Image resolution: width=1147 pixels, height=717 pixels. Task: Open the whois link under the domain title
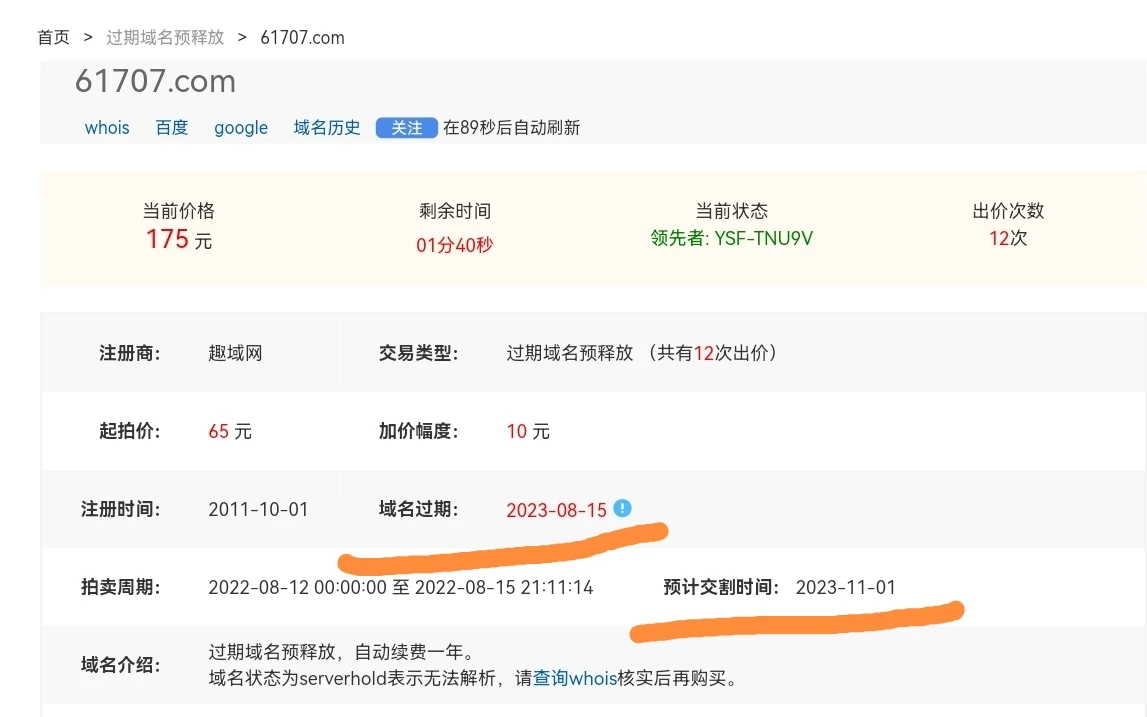[x=107, y=128]
